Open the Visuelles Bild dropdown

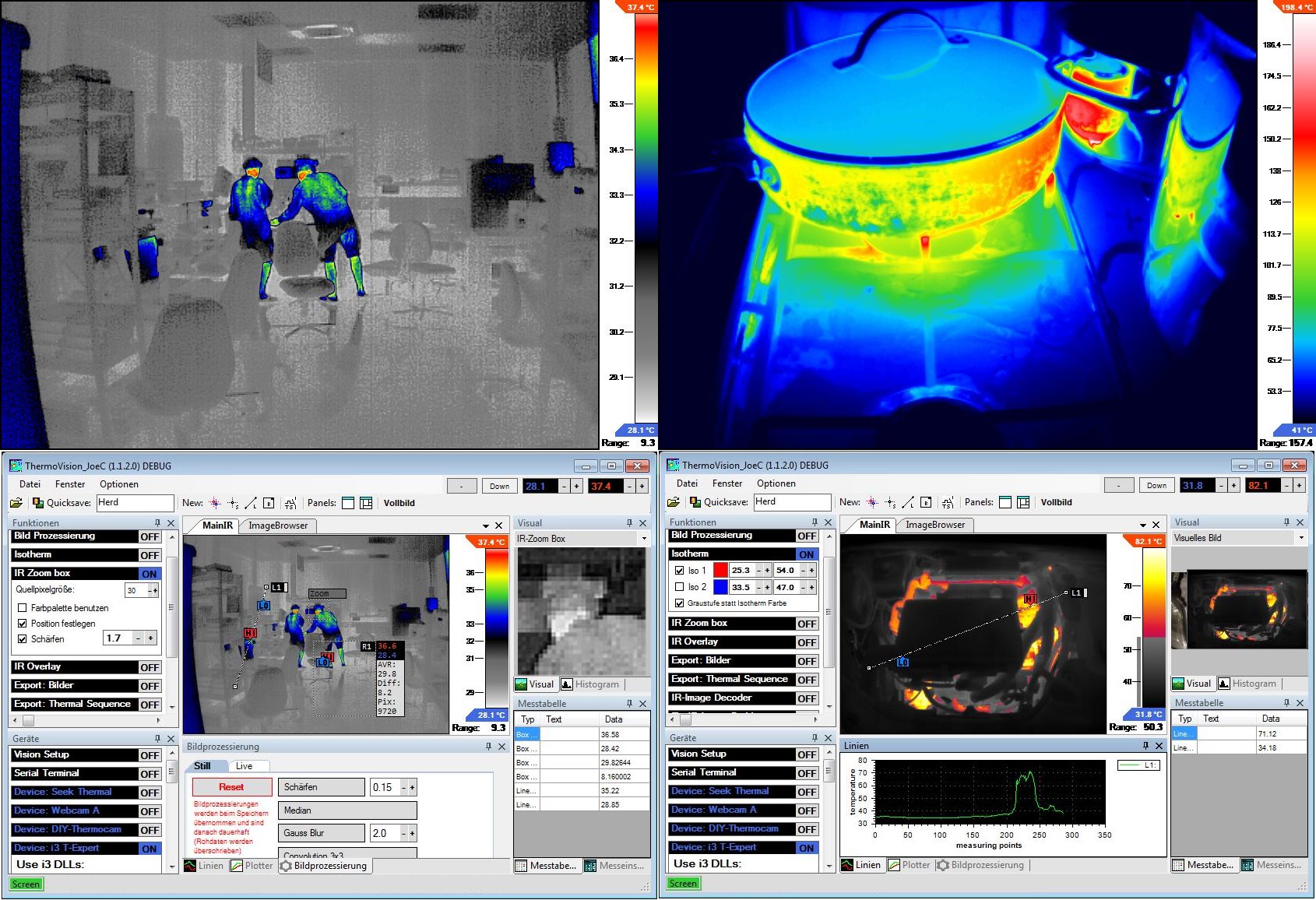1300,538
